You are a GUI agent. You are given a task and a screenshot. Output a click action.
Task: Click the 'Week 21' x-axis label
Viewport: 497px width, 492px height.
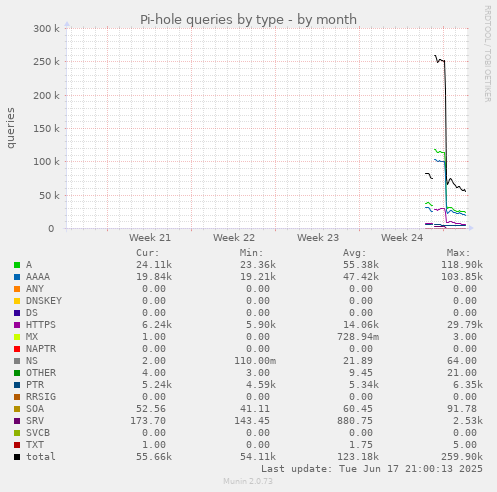[x=150, y=238]
